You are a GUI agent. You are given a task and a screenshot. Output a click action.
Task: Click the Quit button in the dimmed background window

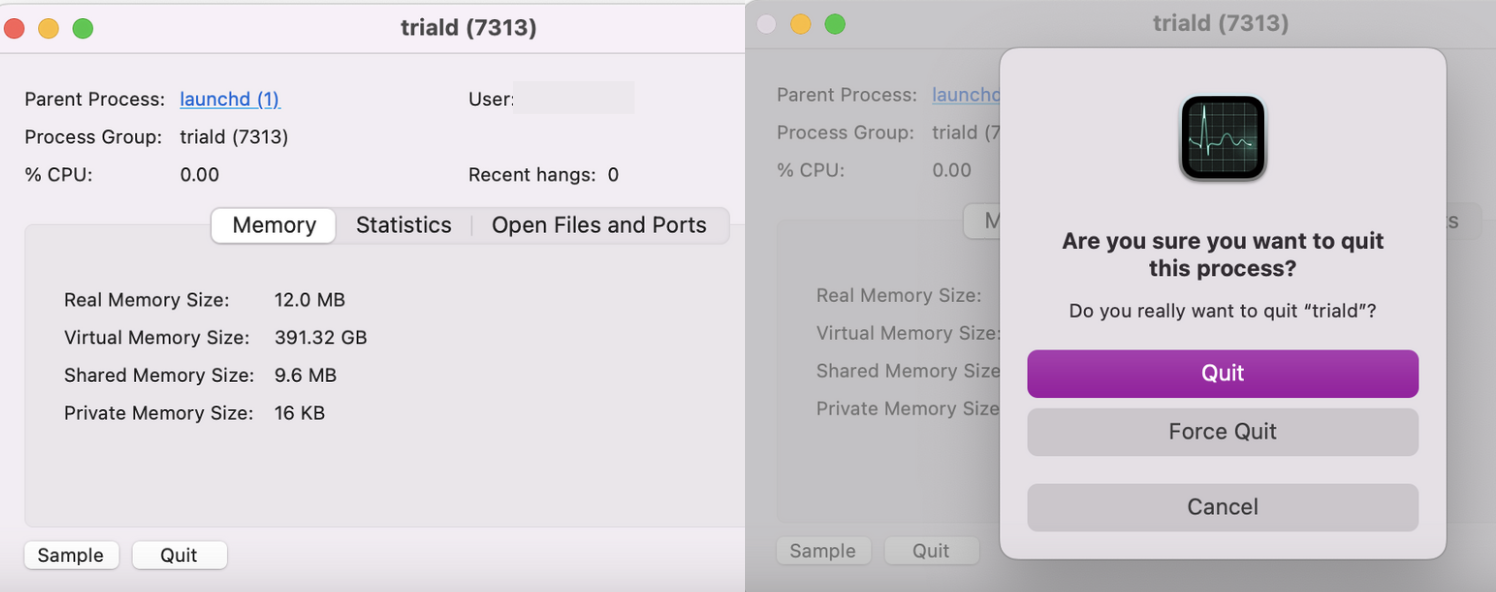(x=931, y=550)
